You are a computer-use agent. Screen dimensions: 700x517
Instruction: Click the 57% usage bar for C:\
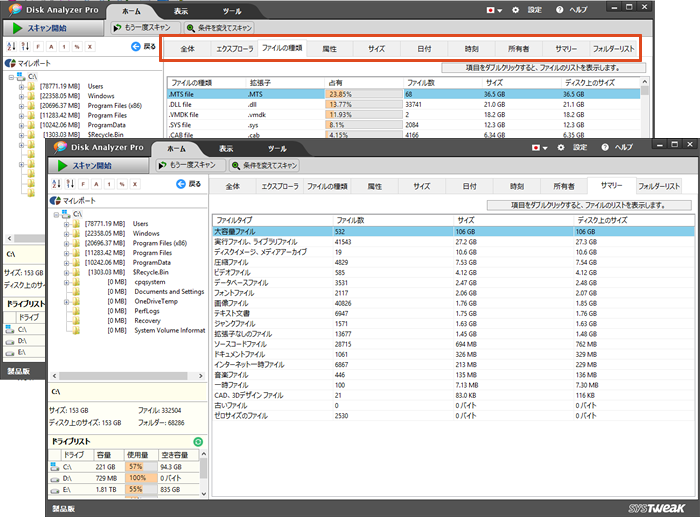(141, 467)
